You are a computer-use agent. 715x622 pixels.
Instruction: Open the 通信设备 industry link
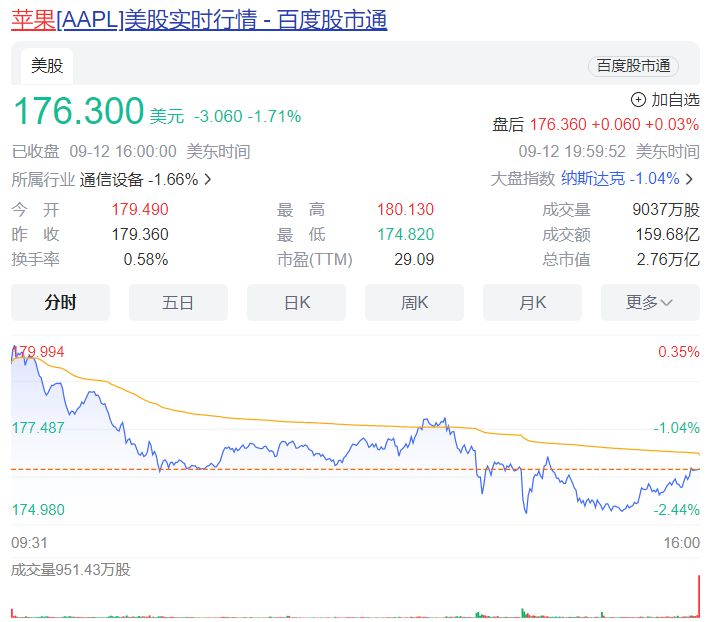(x=113, y=180)
